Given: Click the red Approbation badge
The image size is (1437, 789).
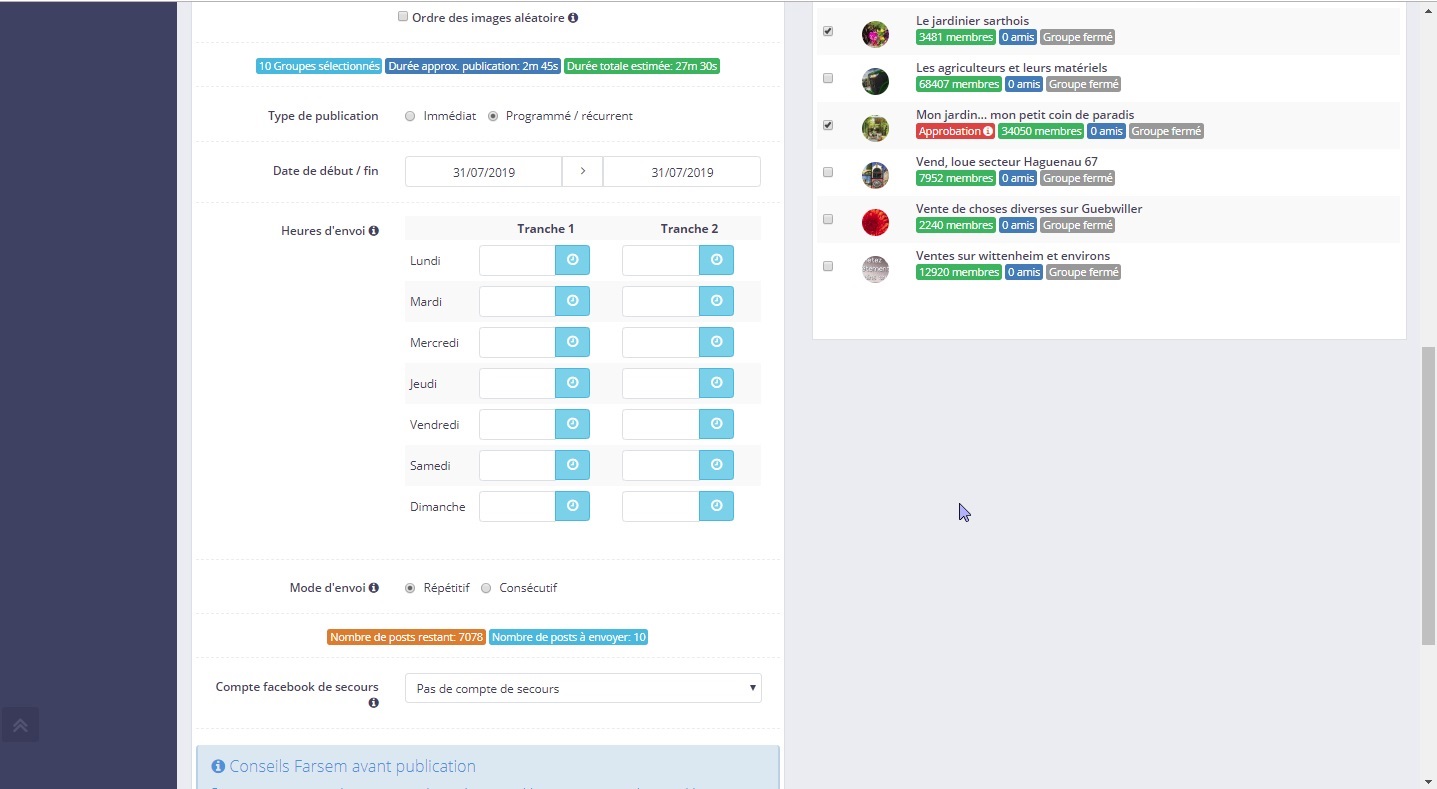Looking at the screenshot, I should (955, 131).
